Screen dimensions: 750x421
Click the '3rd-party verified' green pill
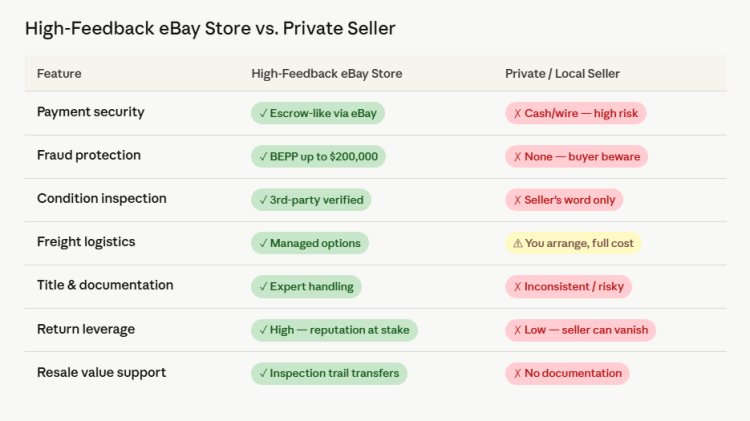tap(311, 200)
